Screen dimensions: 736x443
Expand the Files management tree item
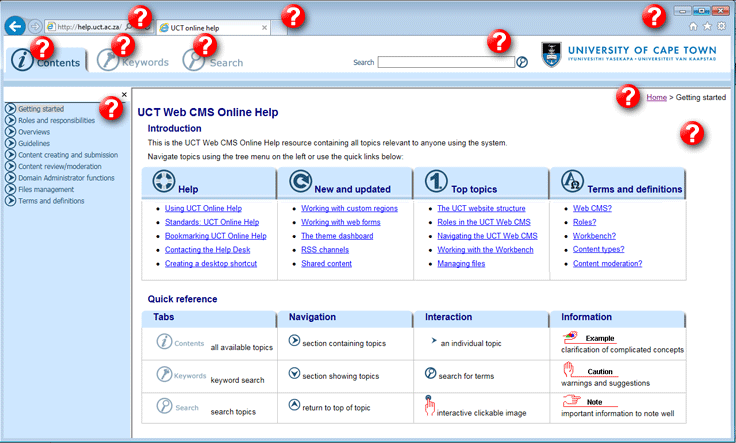(10, 189)
